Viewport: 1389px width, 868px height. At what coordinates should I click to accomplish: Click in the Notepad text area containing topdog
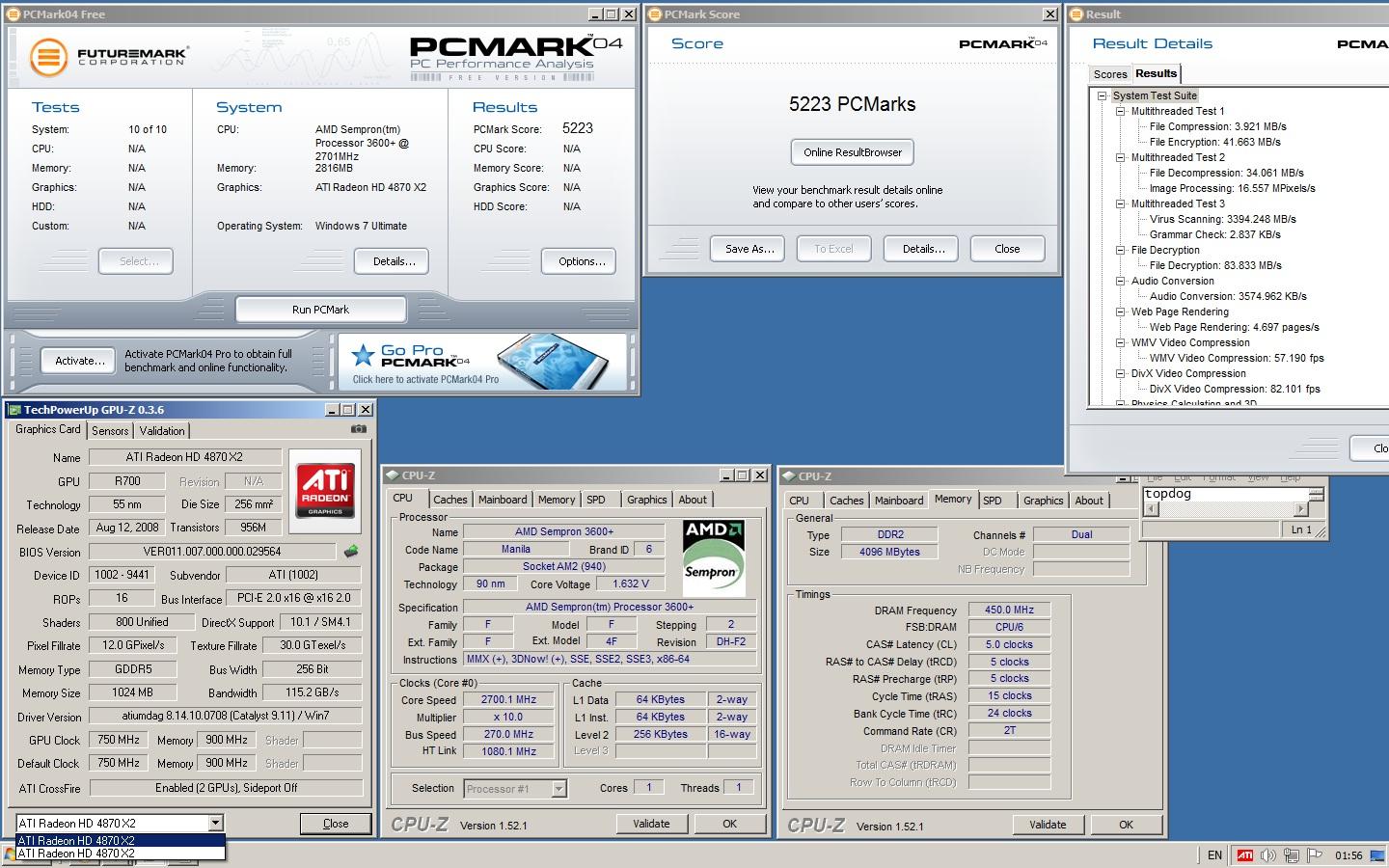(x=1226, y=494)
